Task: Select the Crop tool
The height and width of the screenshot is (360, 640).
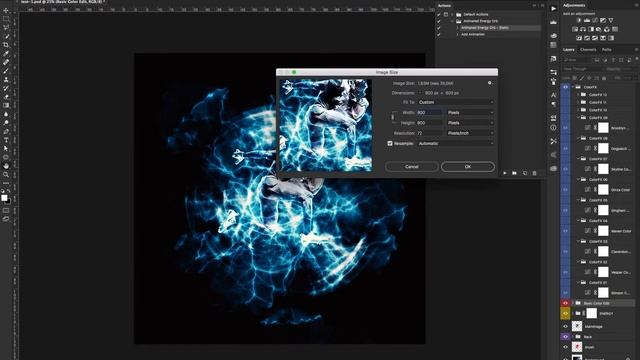Action: click(6, 45)
